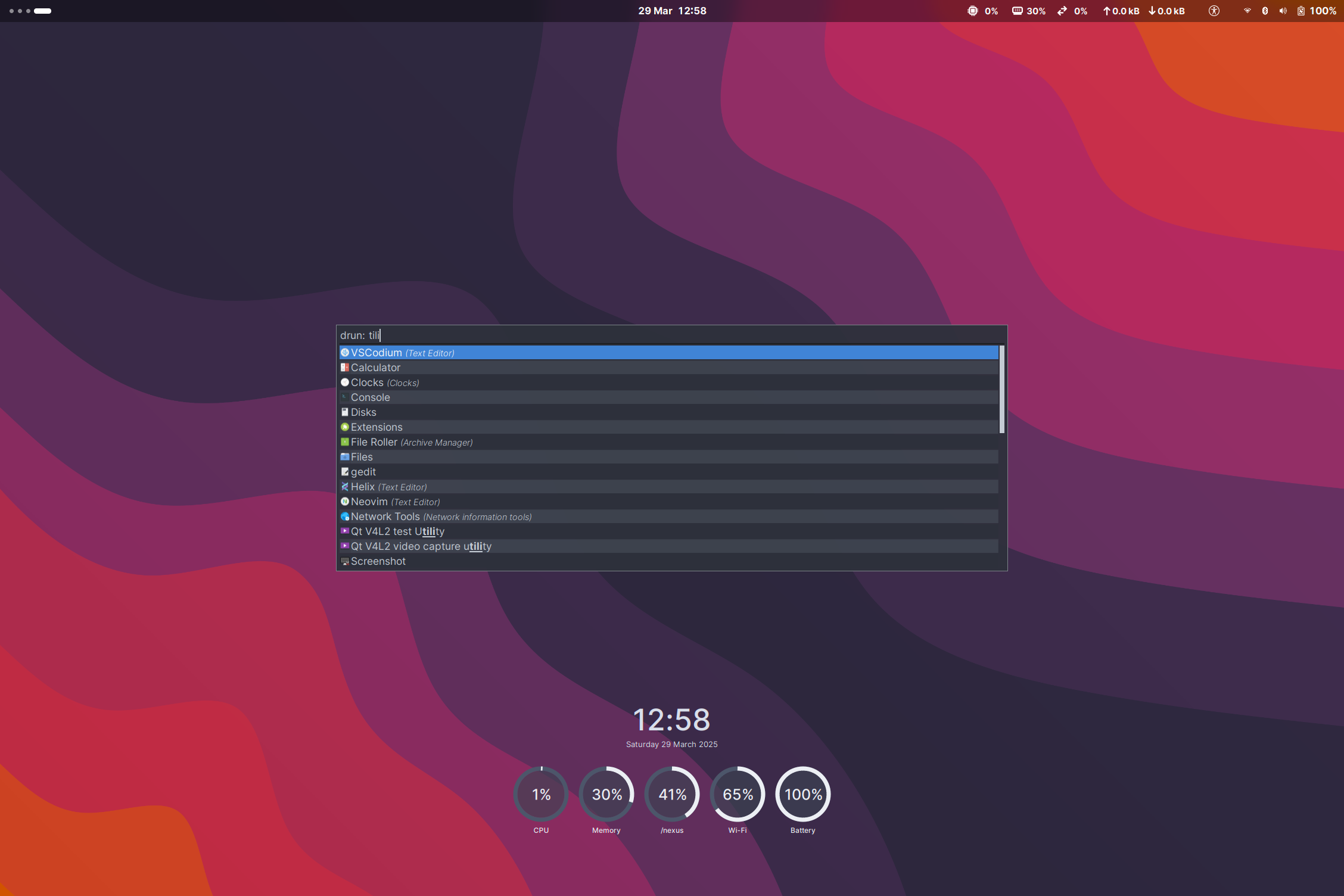Open Qt V4L2 video capture utility
The height and width of the screenshot is (896, 1344).
[668, 546]
